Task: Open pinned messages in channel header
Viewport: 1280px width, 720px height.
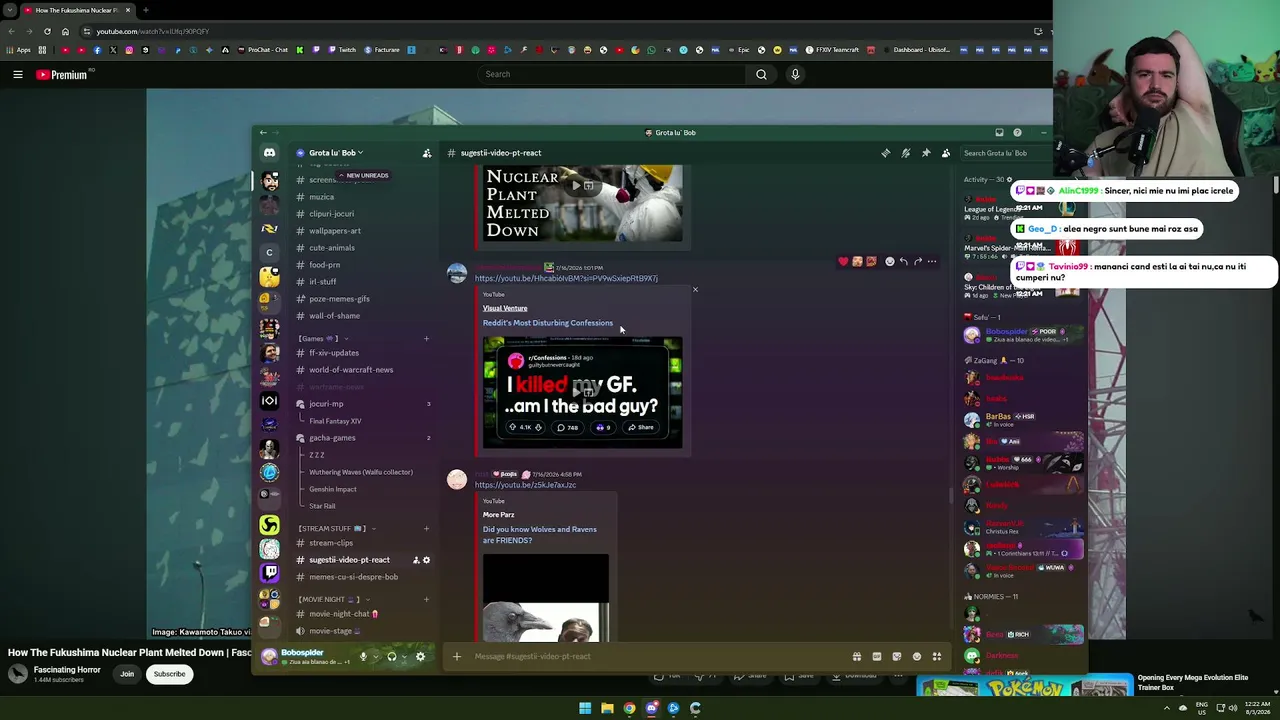Action: [x=926, y=153]
